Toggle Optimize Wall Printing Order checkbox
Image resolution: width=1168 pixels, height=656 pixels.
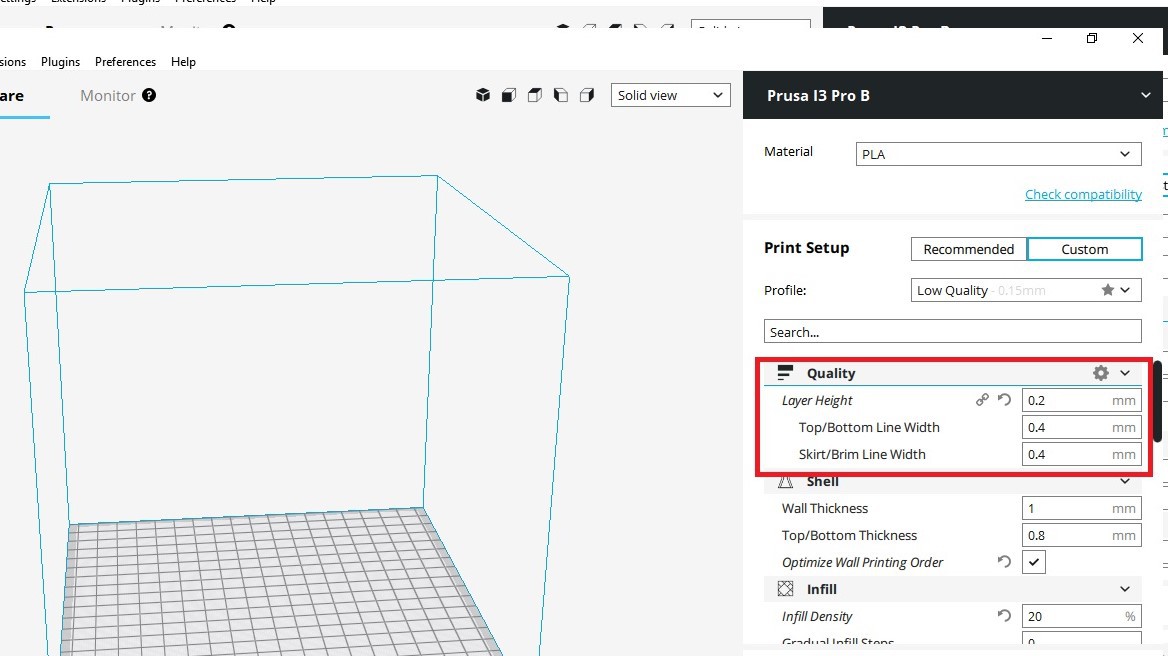(x=1034, y=562)
